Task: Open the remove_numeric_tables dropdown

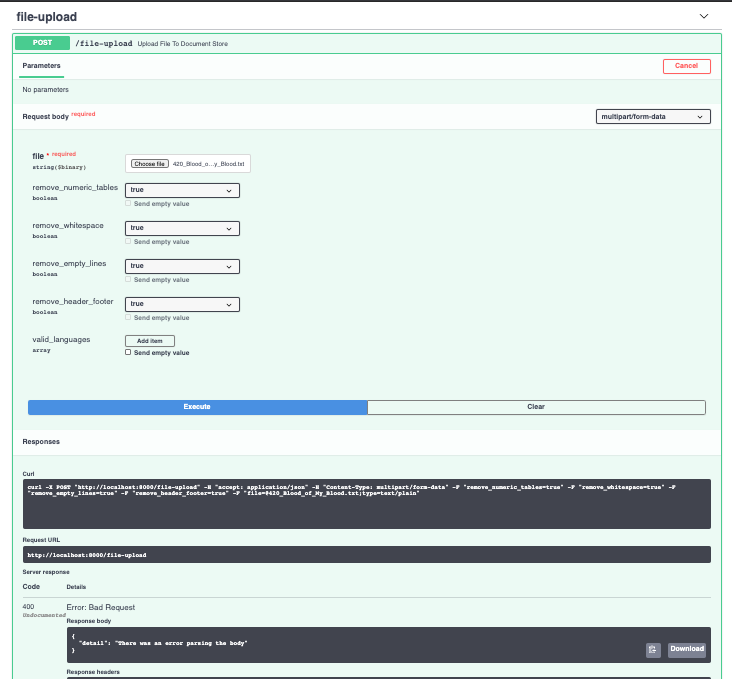Action: click(x=182, y=190)
